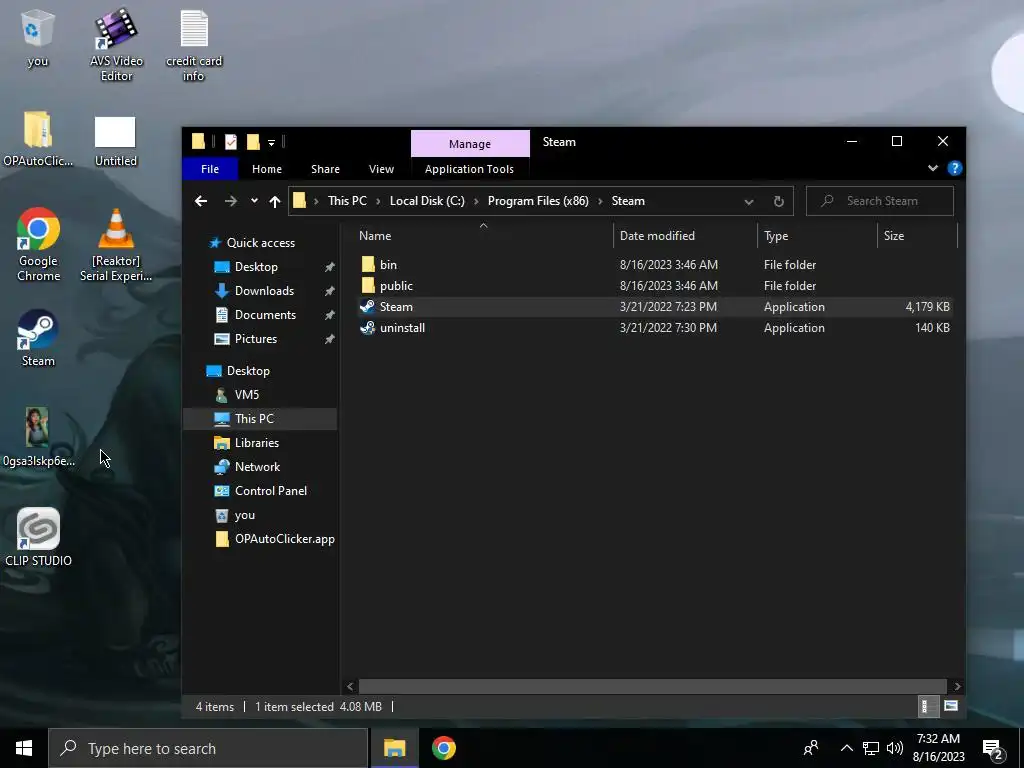Open Chrome from the taskbar

[443, 748]
